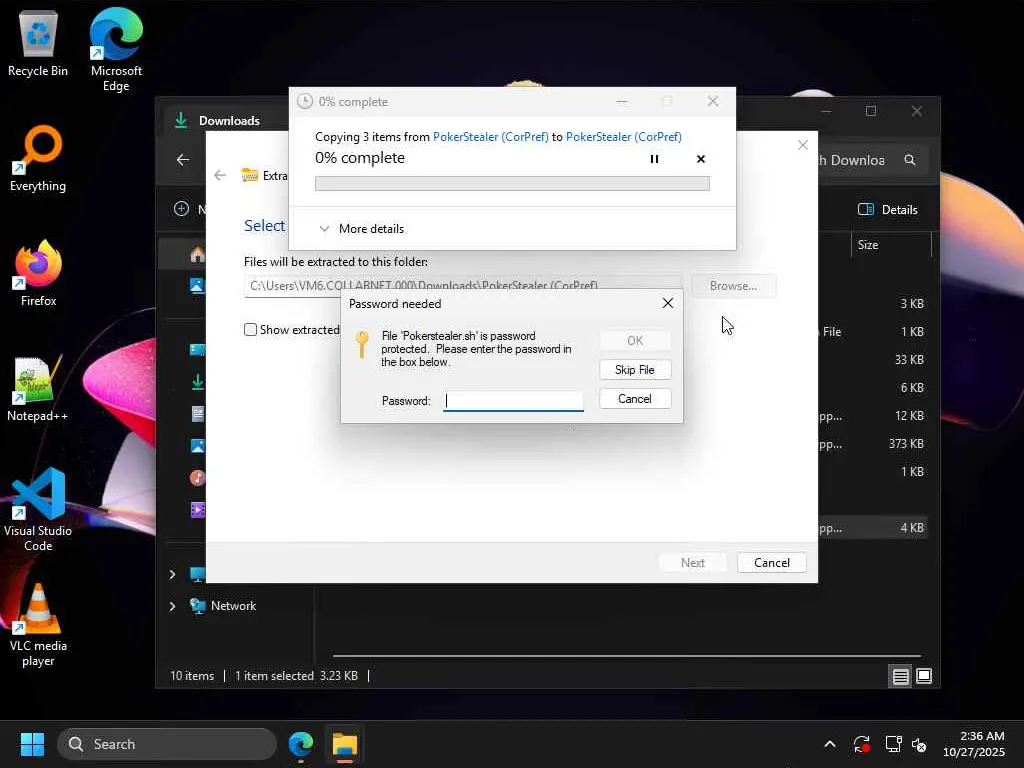This screenshot has height=768, width=1024.
Task: Open Everything search desktop shortcut
Action: click(38, 159)
